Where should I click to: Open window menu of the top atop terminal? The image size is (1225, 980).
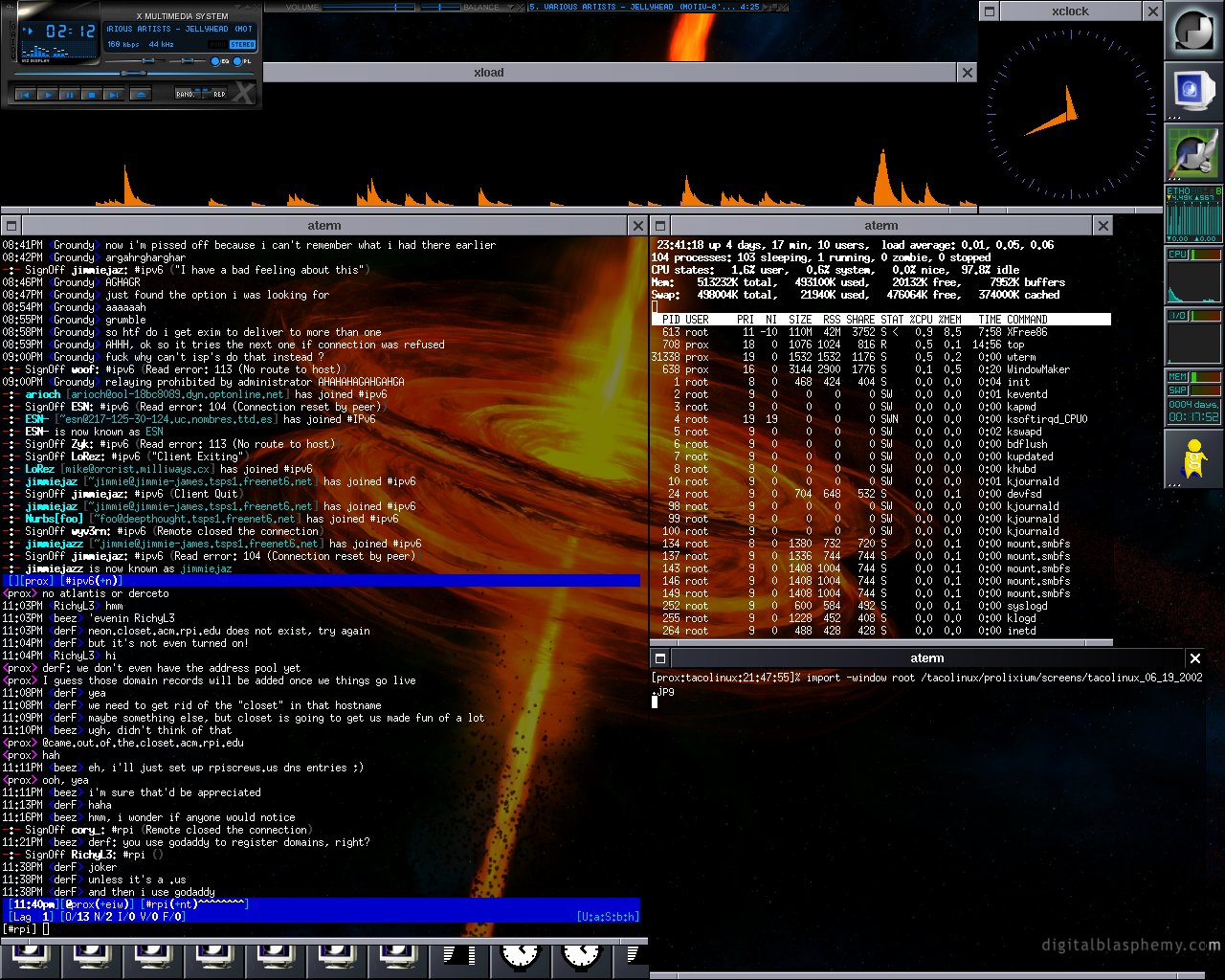[659, 226]
